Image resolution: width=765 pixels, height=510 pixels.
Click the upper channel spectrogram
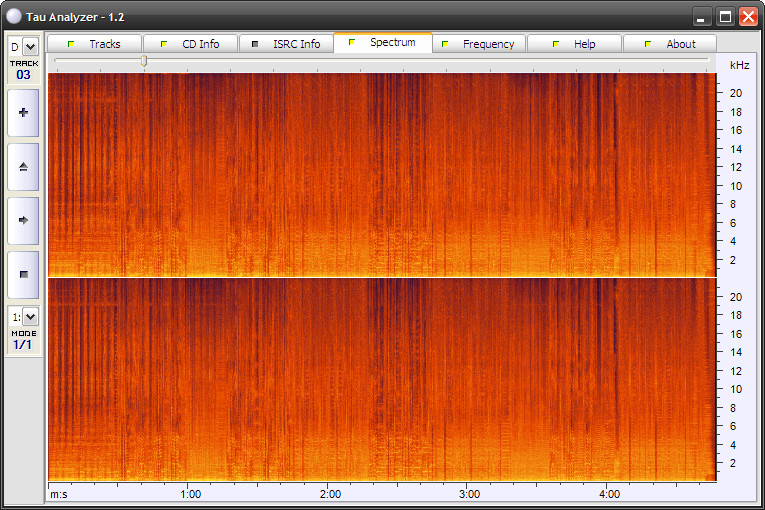[x=382, y=175]
